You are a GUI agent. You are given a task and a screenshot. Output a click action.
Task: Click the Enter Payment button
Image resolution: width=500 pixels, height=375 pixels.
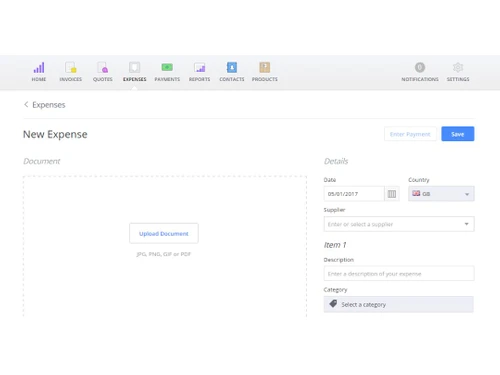click(x=410, y=134)
